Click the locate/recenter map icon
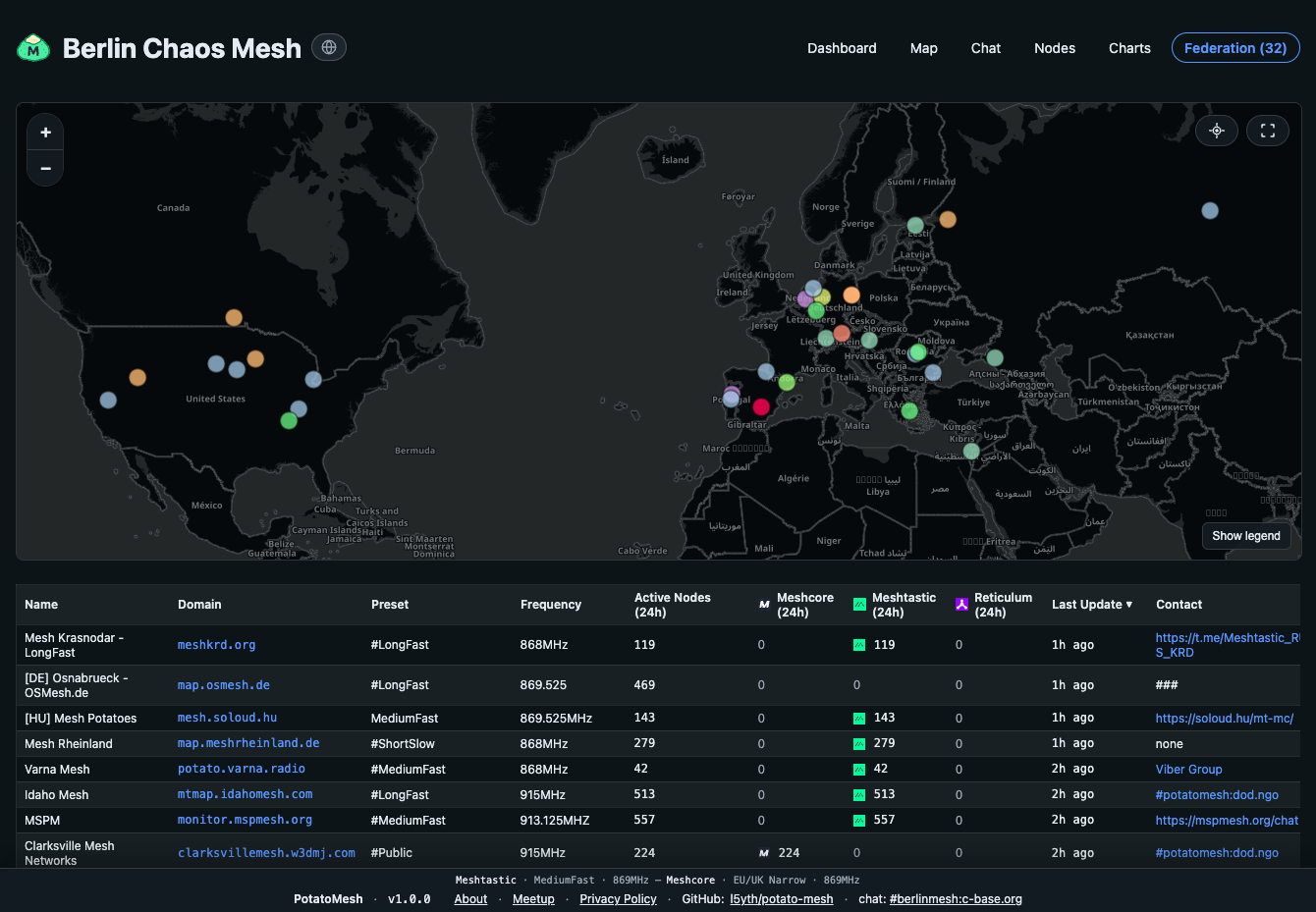The width and height of the screenshot is (1316, 912). pos(1217,131)
